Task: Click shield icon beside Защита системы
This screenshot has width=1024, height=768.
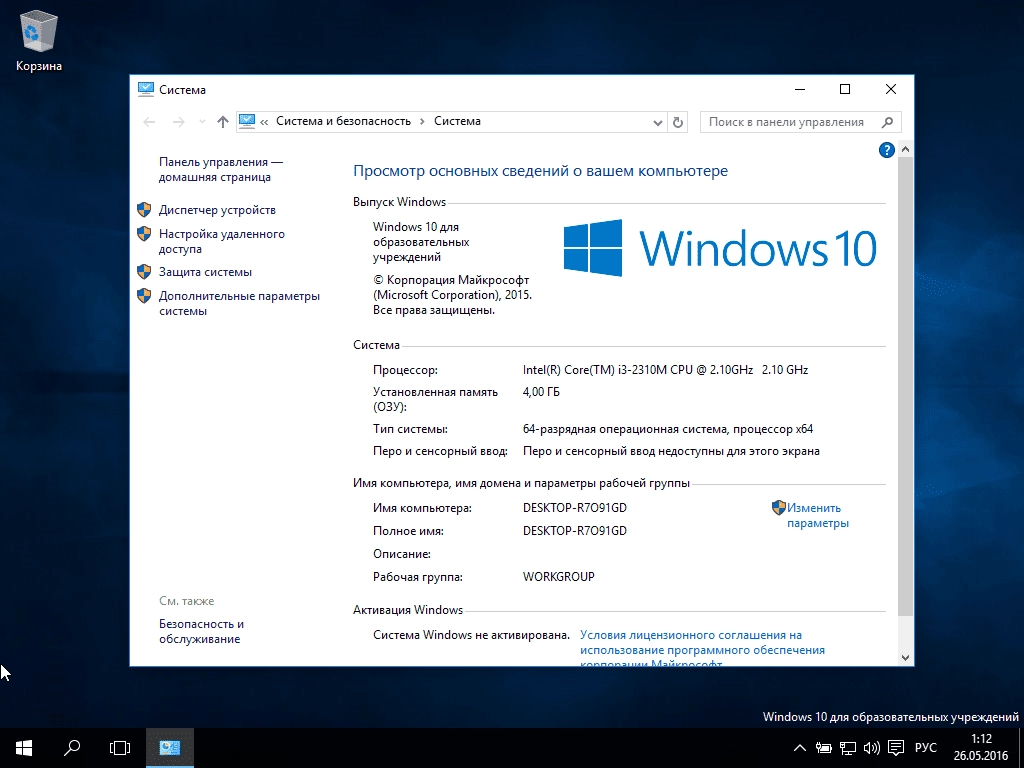Action: [x=144, y=272]
